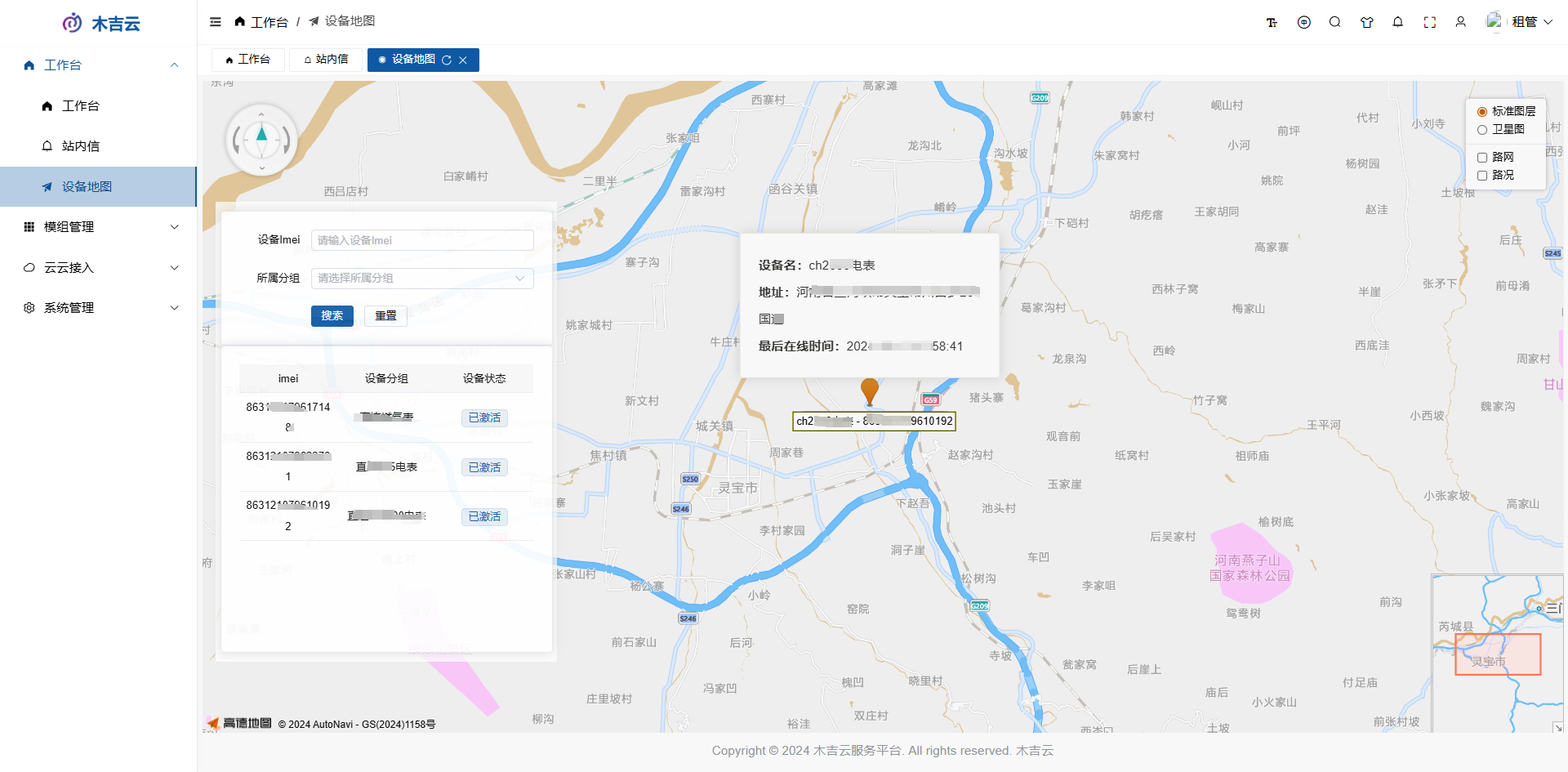
Task: Collapse sidebar with the hamburger icon
Action: (216, 22)
